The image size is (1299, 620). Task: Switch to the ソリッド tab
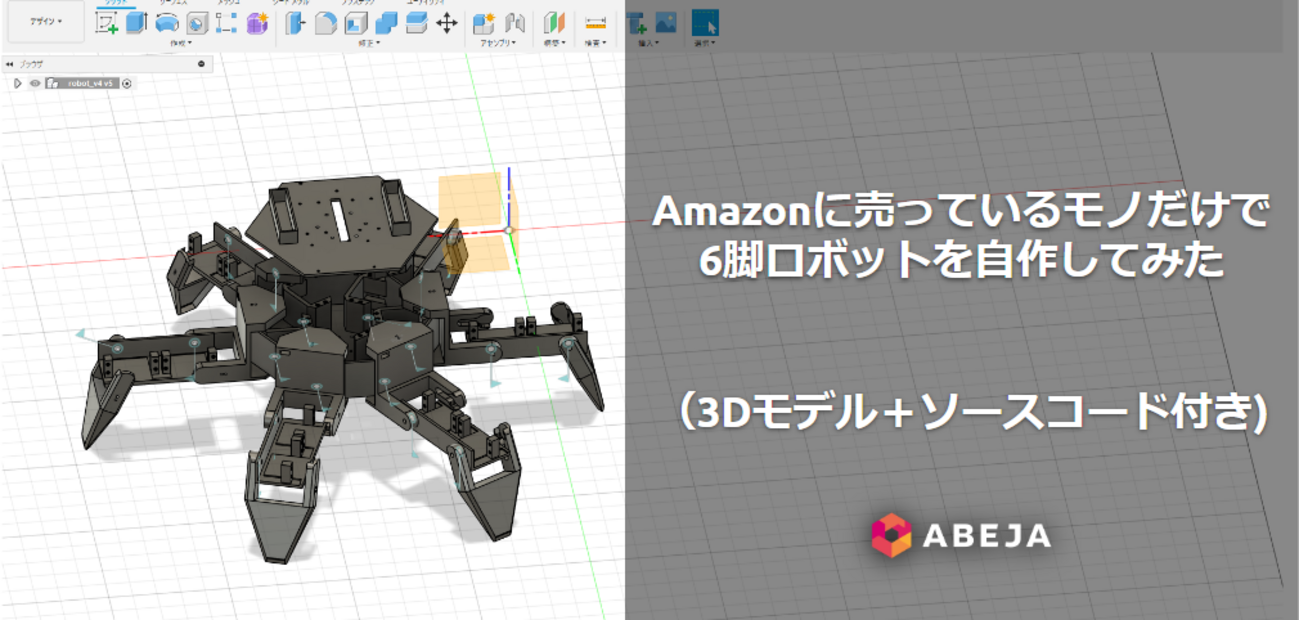click(x=115, y=3)
